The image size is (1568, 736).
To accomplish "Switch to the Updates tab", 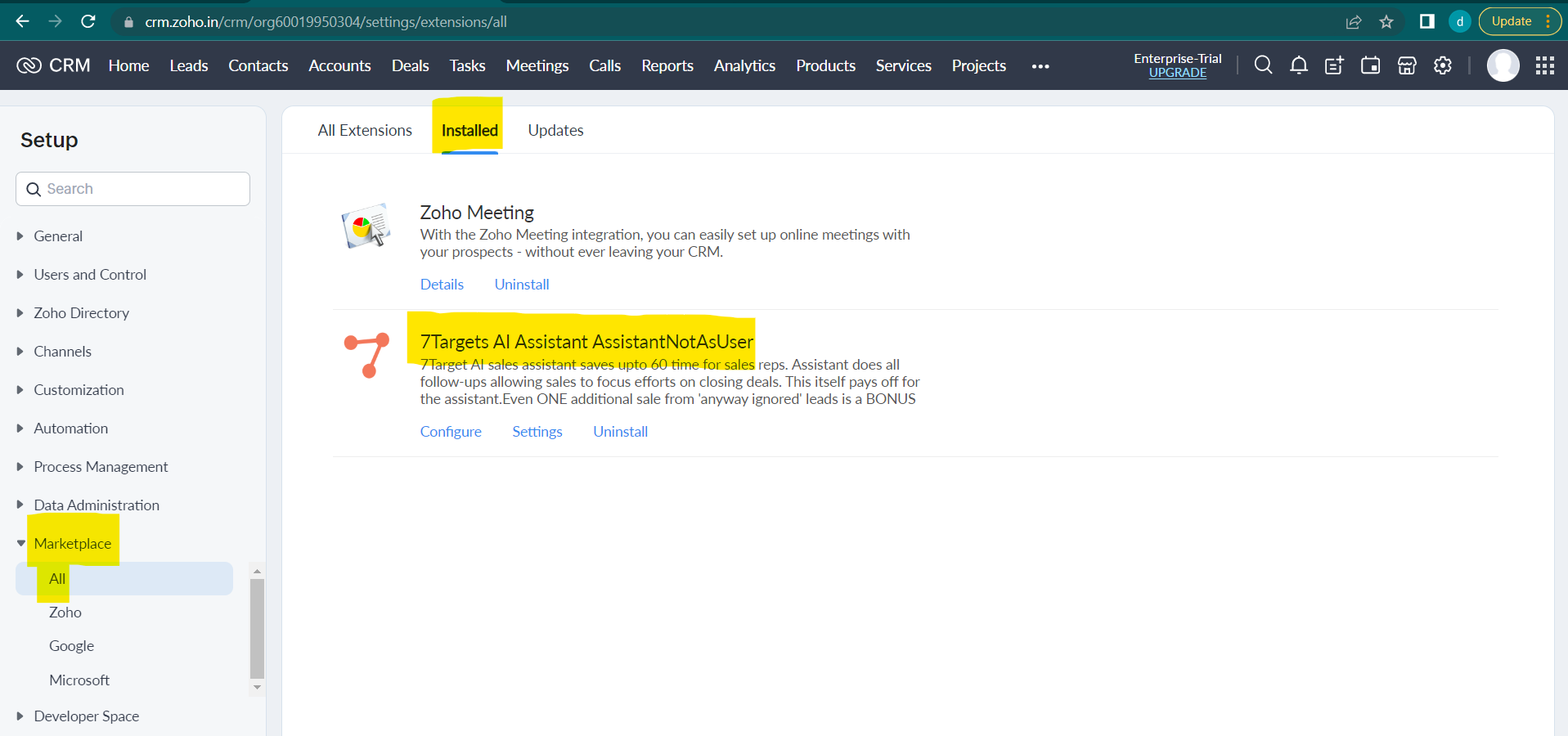I will [555, 130].
